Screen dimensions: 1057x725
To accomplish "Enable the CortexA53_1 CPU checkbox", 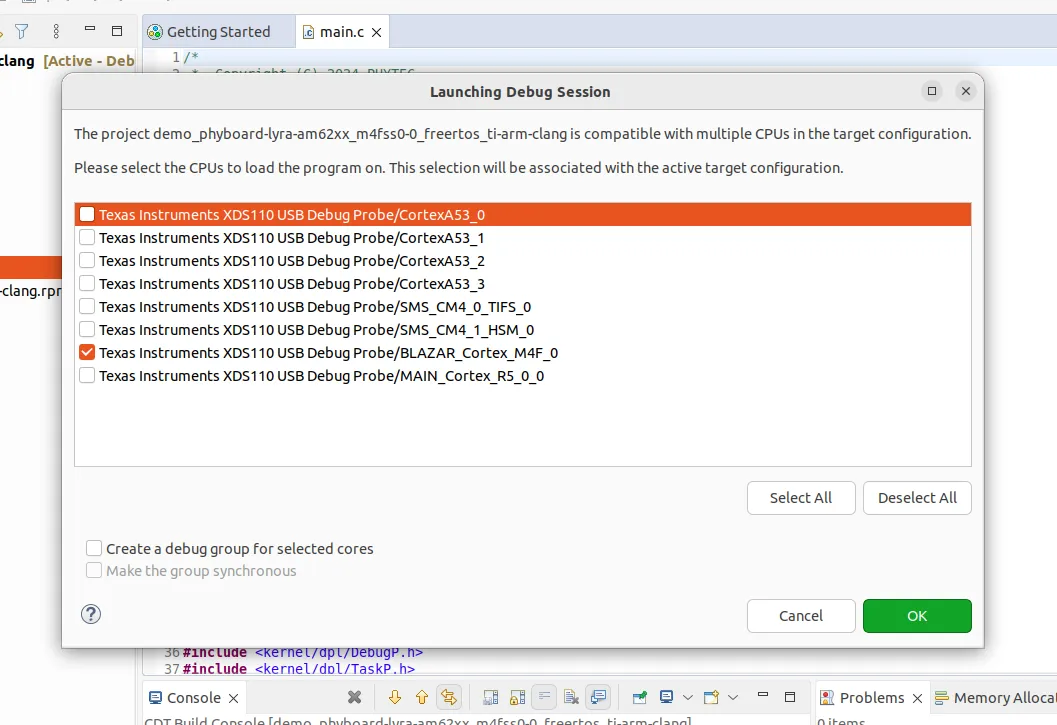I will coord(87,238).
